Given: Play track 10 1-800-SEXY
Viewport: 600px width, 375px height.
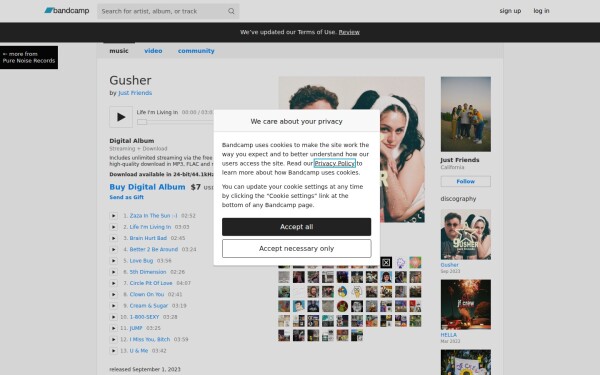Looking at the screenshot, I should click(113, 317).
